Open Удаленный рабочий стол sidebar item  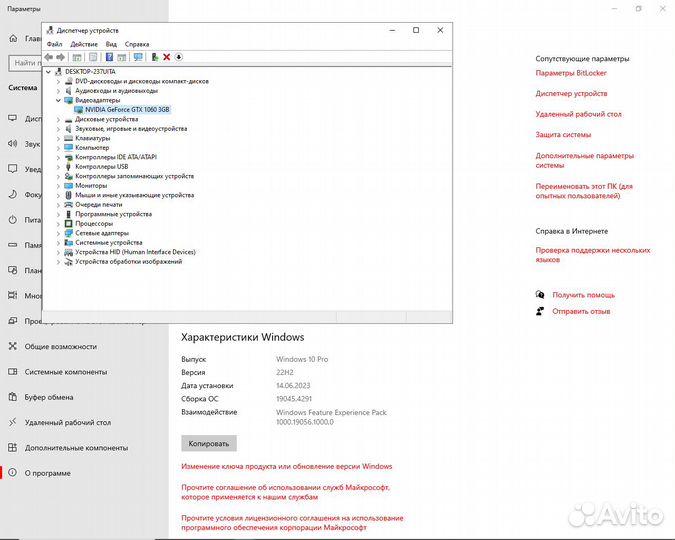(x=68, y=422)
